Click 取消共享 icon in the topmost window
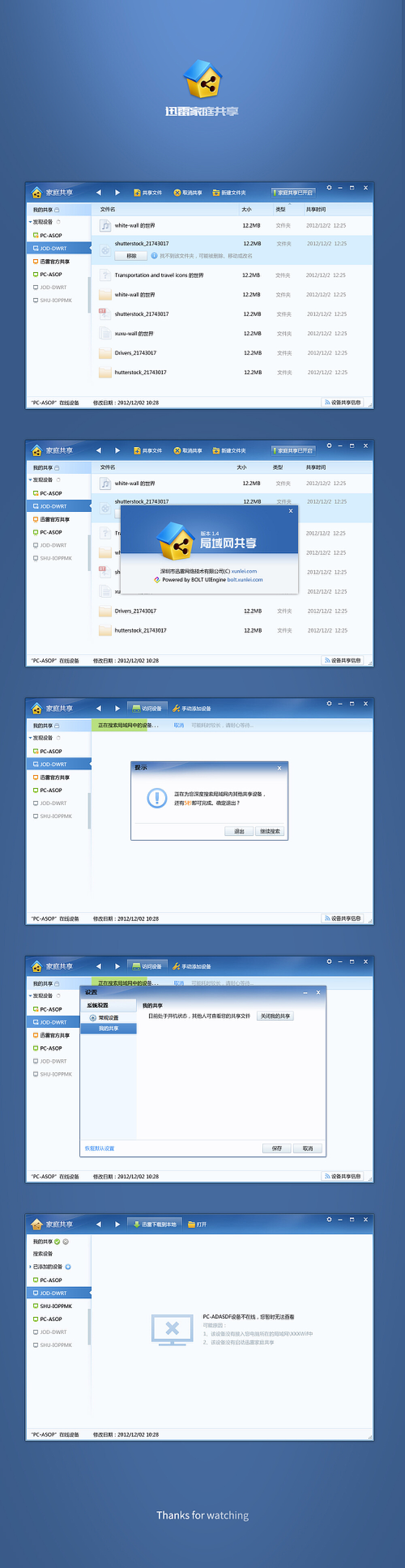This screenshot has height=1568, width=405. 177,192
